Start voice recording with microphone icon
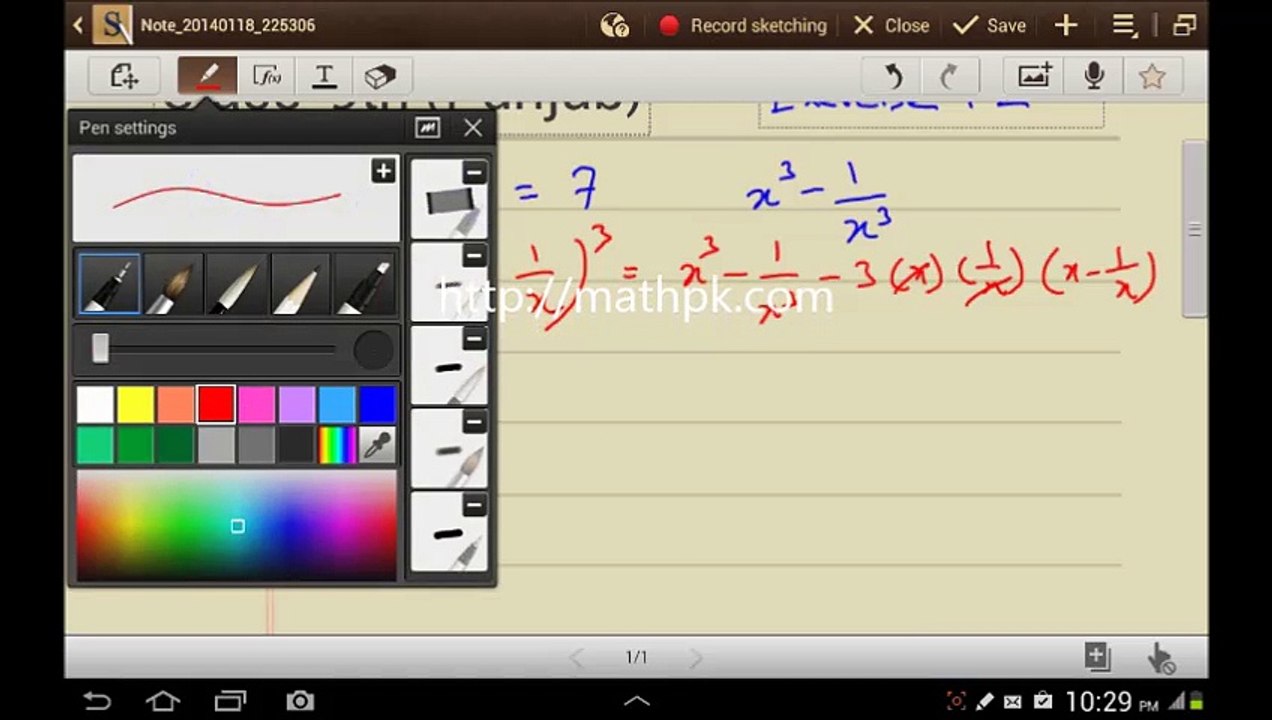Screen dimensions: 1272x720 tap(1094, 76)
